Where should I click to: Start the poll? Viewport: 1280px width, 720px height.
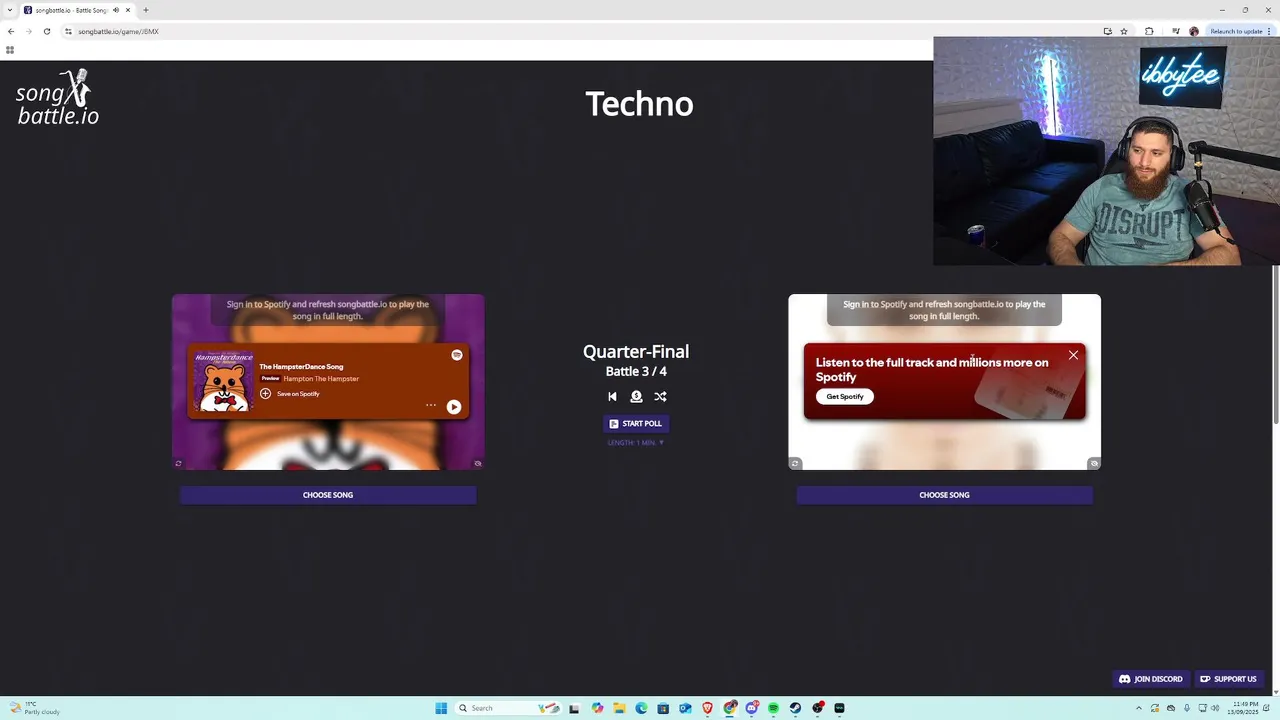coord(636,424)
